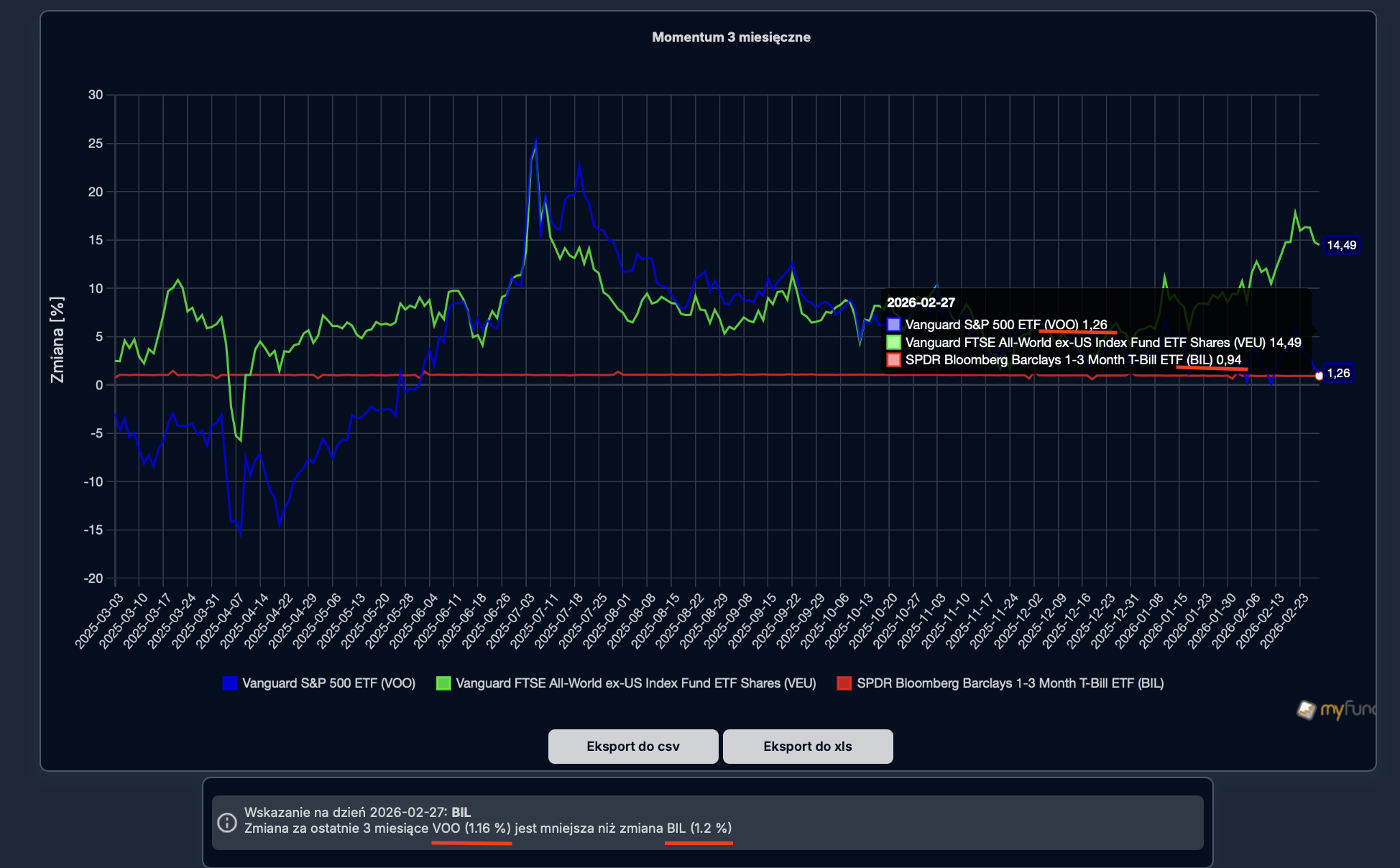Click the SPDR Bloomberg Barclays T-Bill (BIL) legend label

(x=1010, y=683)
